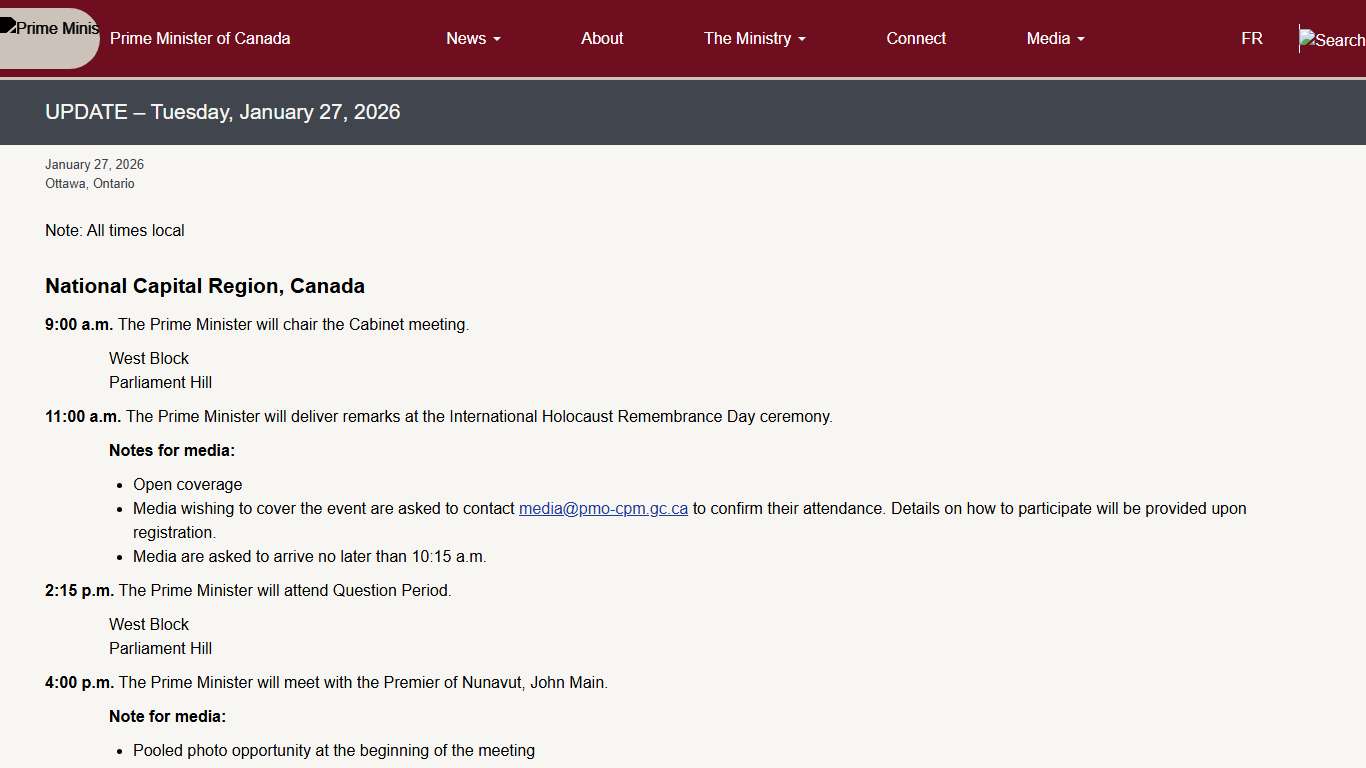This screenshot has width=1366, height=768.
Task: Open the Media dropdown menu
Action: 1054,38
